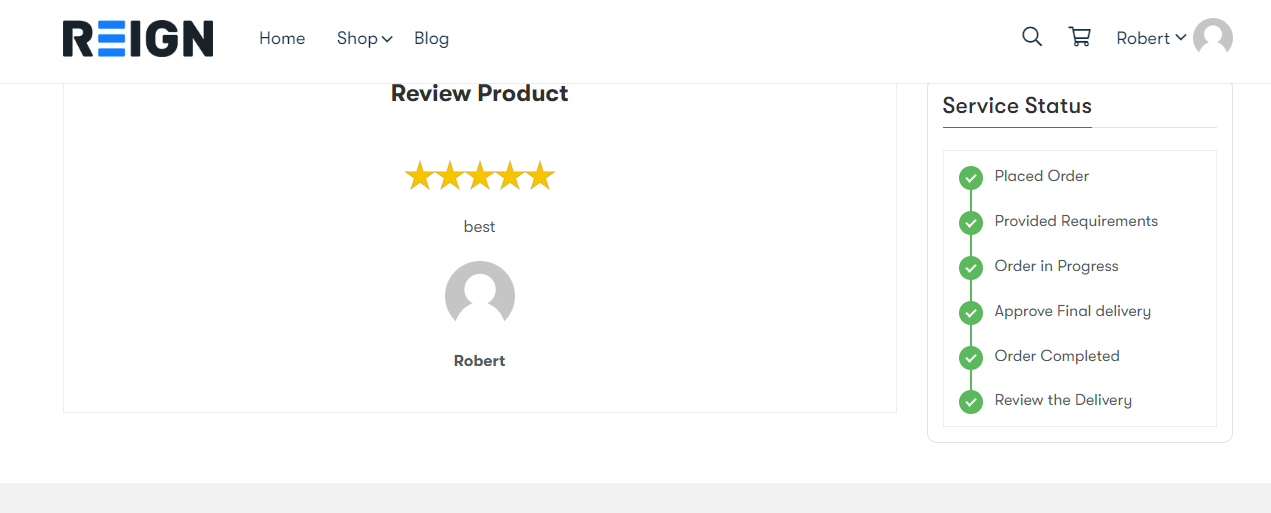Select the Review the Delivery step
This screenshot has height=513, width=1271.
1063,400
